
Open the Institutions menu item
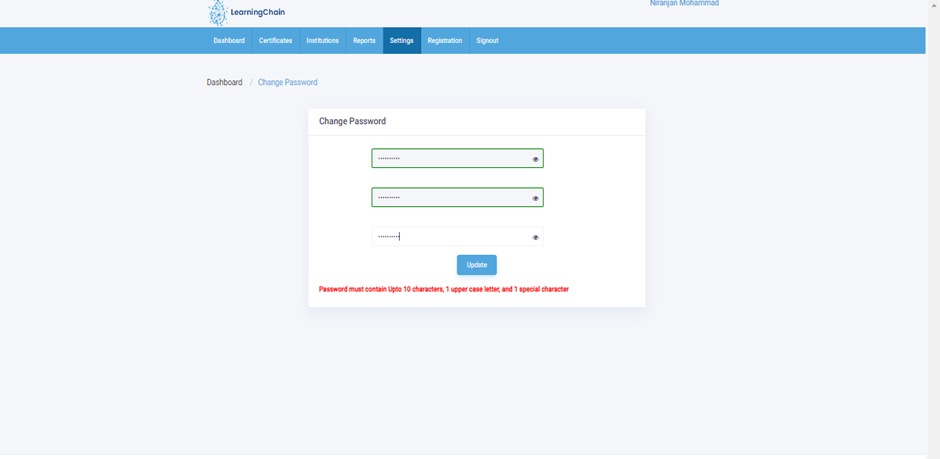coord(322,41)
